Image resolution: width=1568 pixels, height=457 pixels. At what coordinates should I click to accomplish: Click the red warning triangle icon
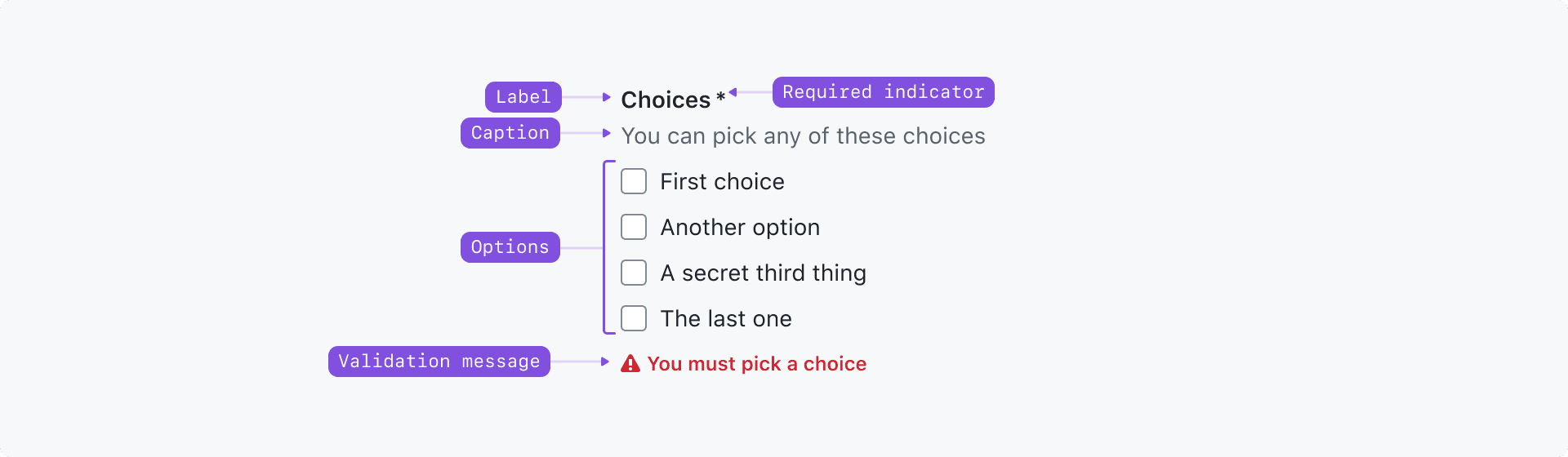click(x=630, y=364)
